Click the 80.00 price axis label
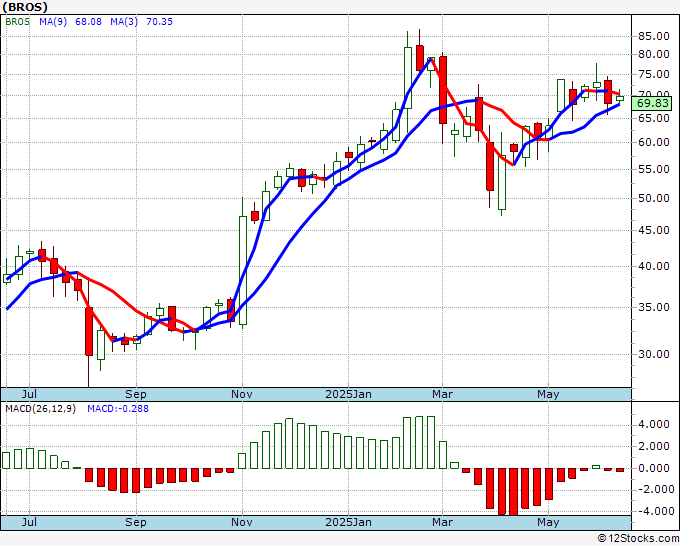The image size is (680, 546). 654,55
